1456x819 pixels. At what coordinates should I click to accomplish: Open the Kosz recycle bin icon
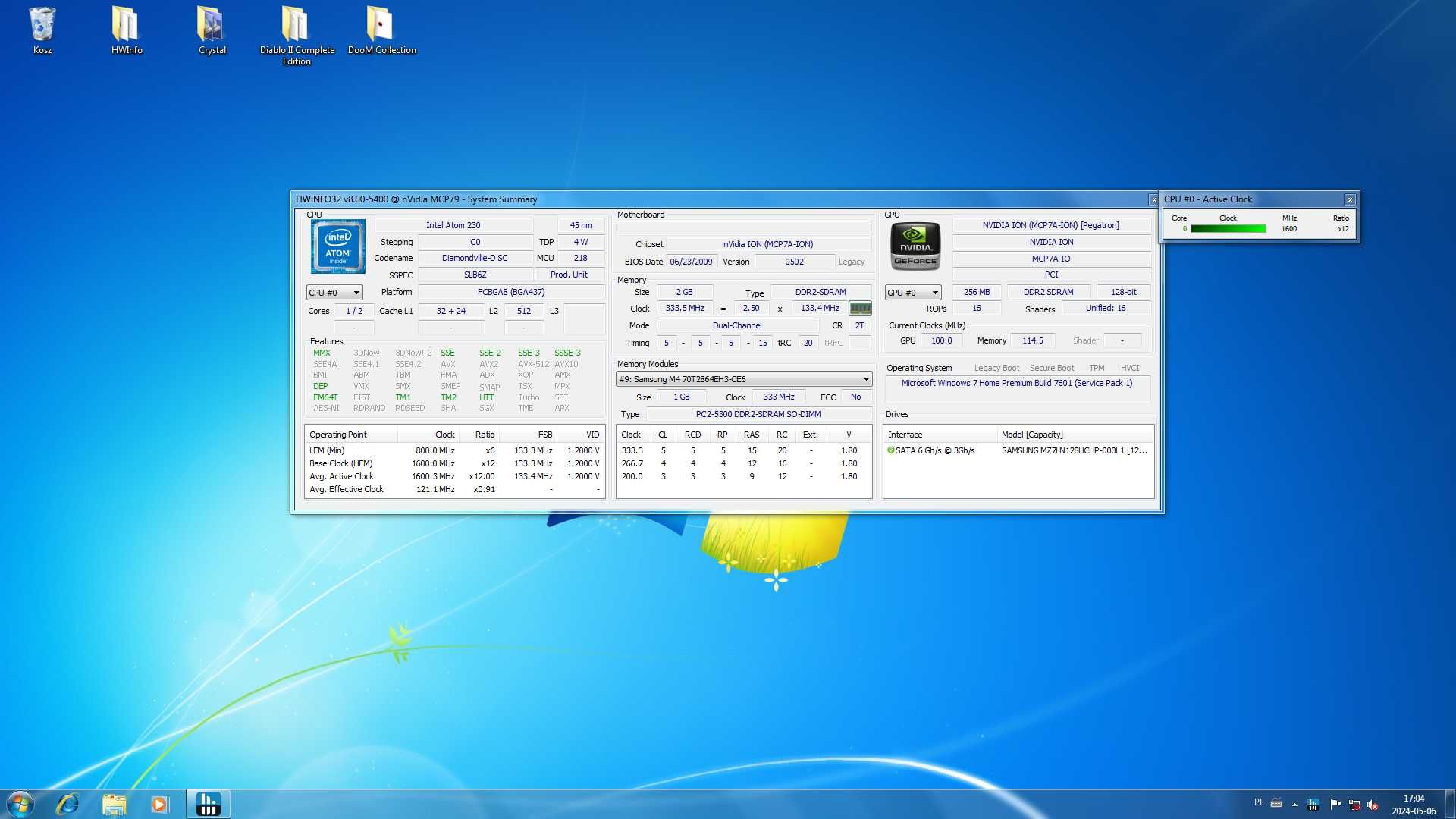coord(42,30)
